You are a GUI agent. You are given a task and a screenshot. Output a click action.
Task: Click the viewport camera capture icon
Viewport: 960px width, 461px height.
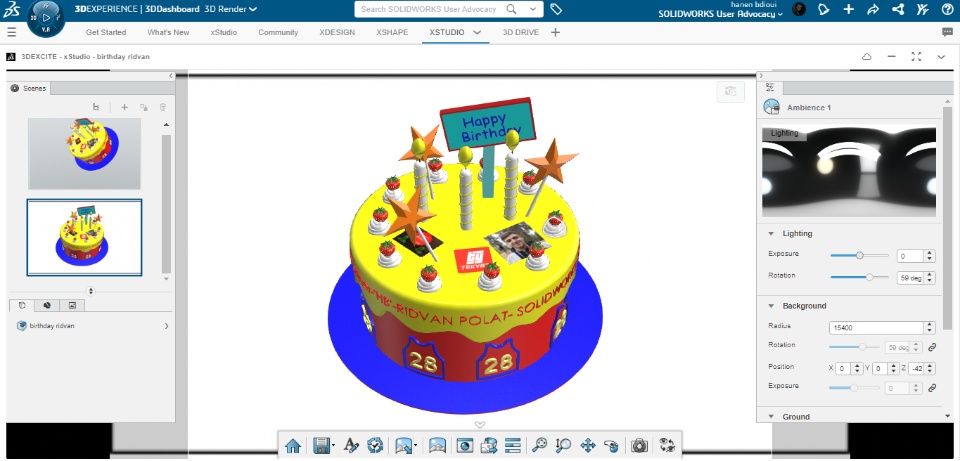pos(730,91)
